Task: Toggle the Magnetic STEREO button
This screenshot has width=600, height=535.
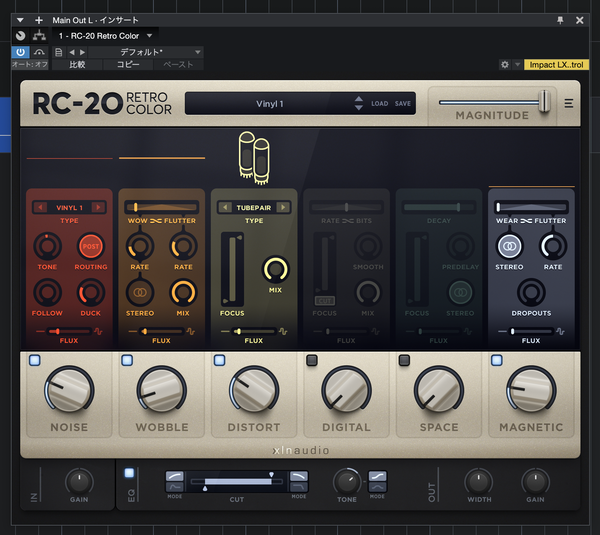Action: (x=509, y=246)
